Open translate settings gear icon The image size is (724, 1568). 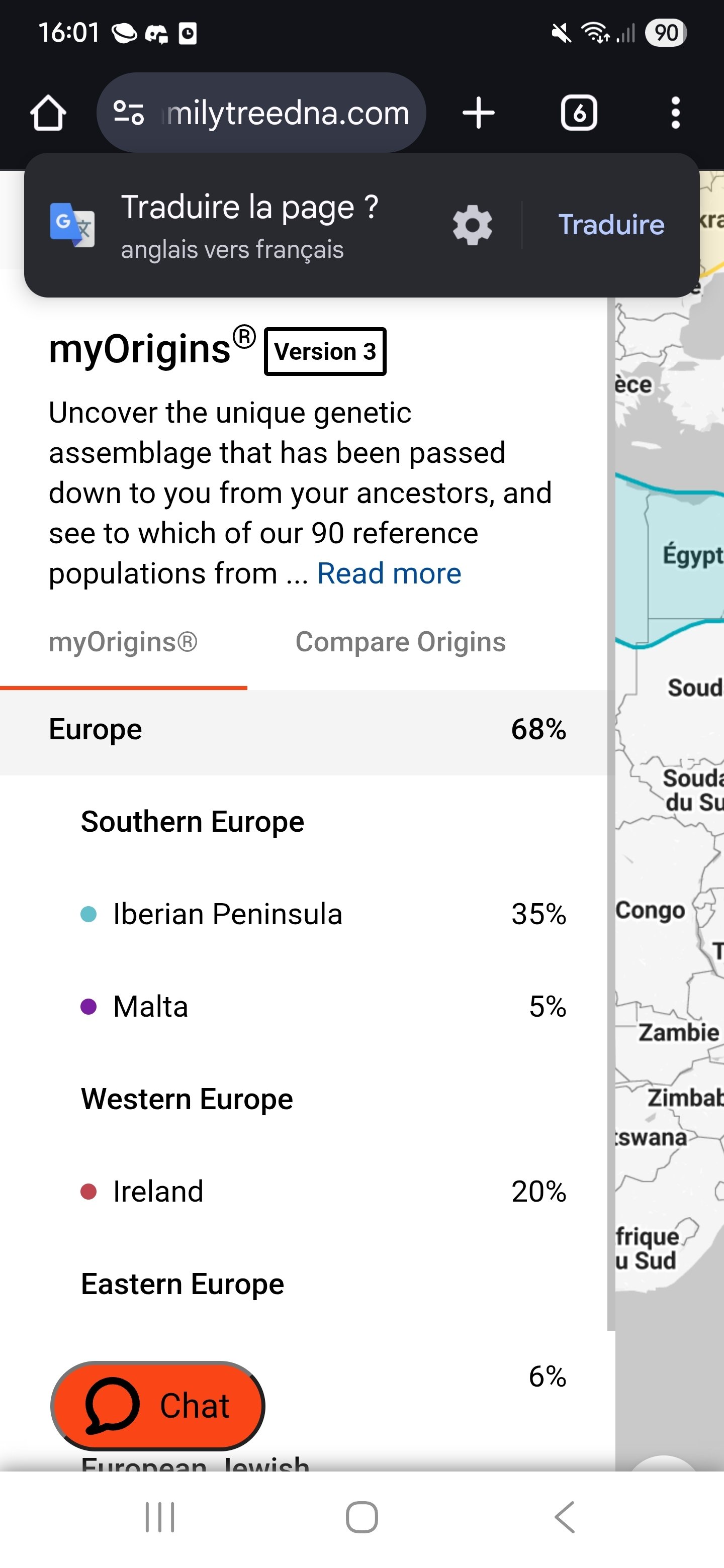click(x=472, y=225)
